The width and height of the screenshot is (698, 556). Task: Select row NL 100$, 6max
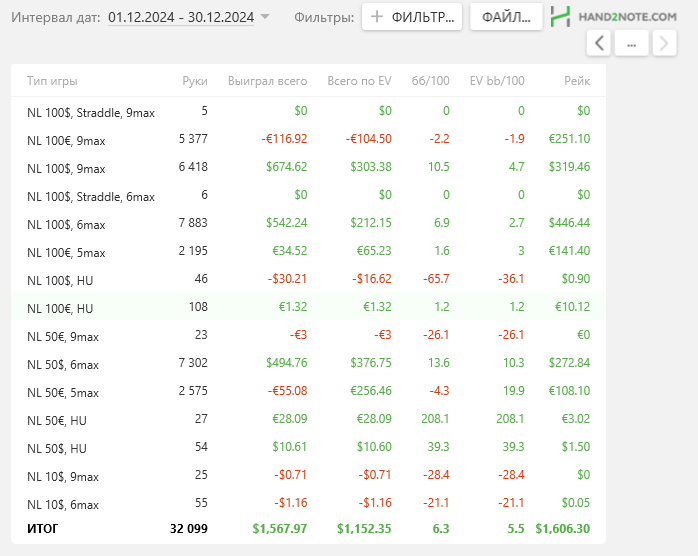tap(308, 223)
